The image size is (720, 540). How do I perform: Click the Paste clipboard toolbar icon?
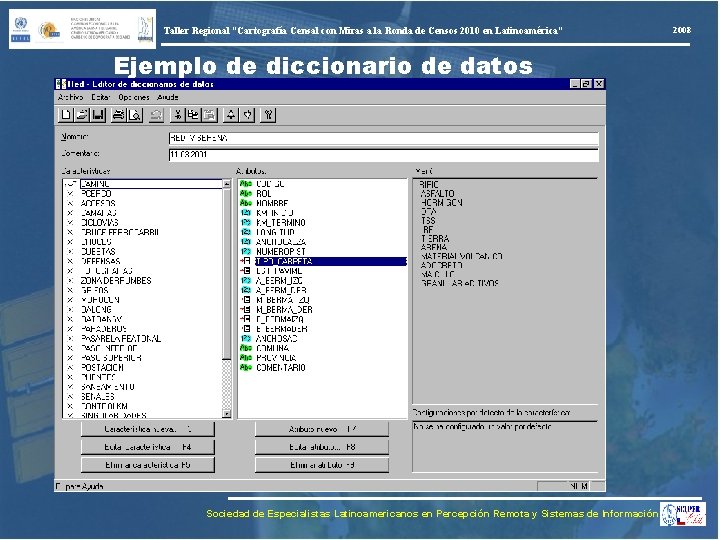pos(209,115)
